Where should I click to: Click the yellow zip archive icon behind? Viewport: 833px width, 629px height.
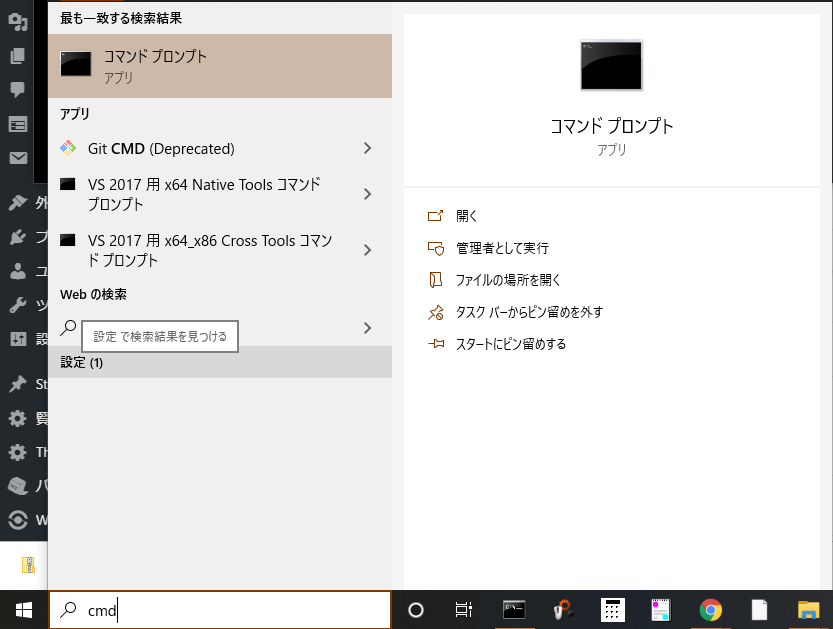tap(28, 565)
